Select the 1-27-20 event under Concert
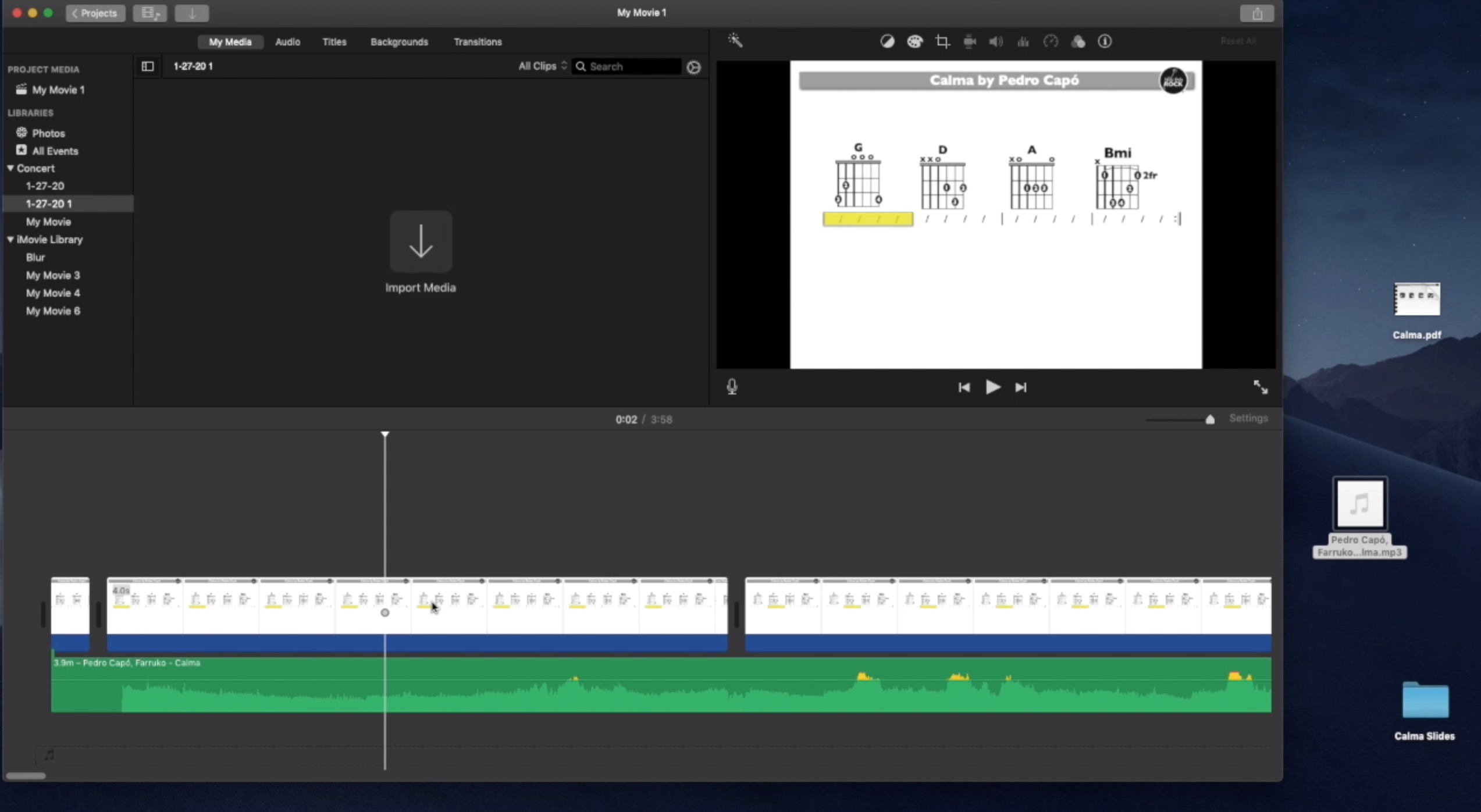1481x812 pixels. click(44, 186)
